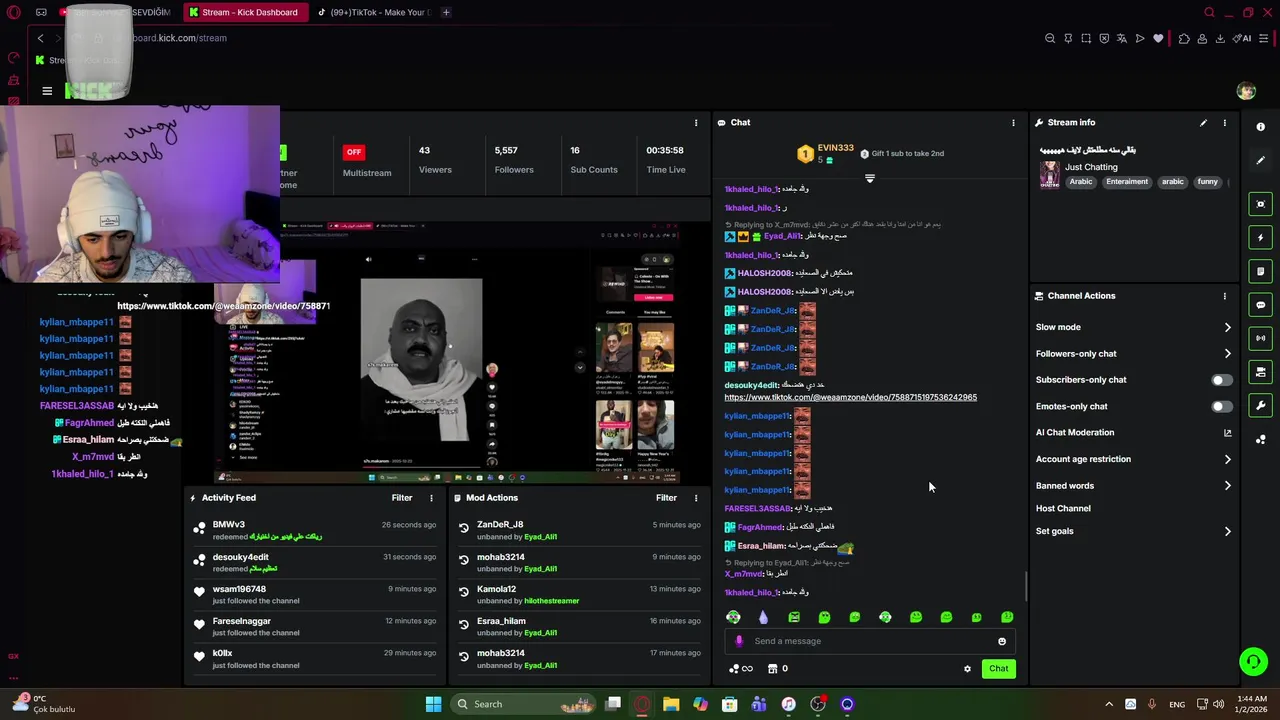
Task: Click the green Chat send button
Action: click(x=998, y=669)
